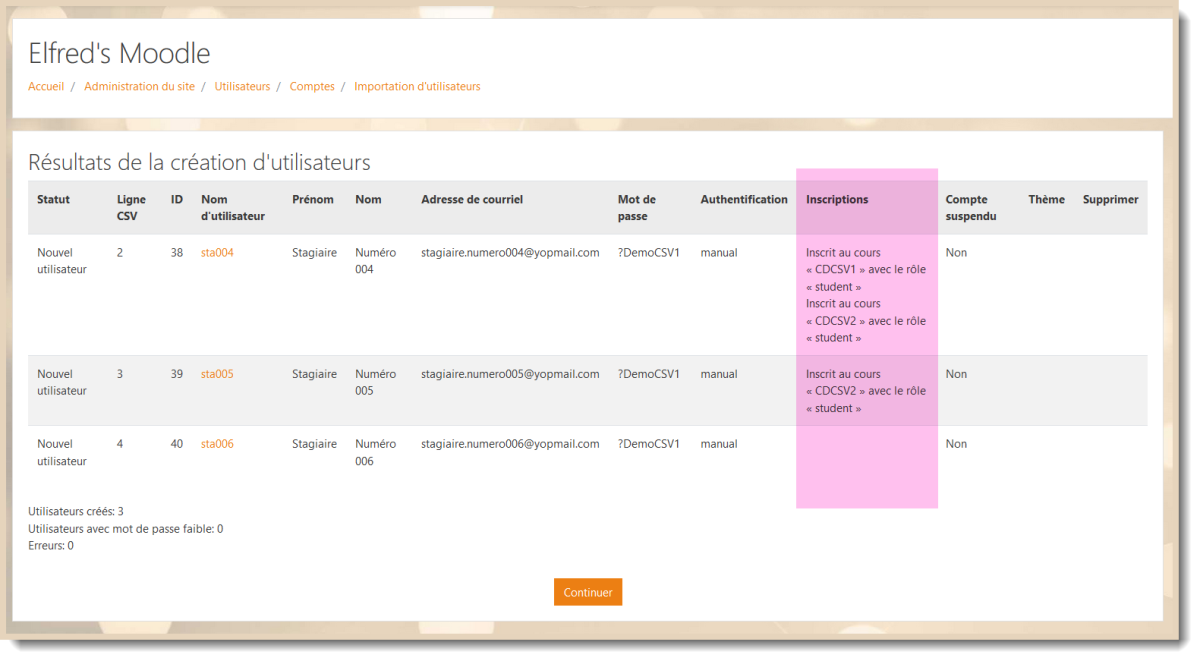This screenshot has height=661, width=1200.
Task: Click email stagiaire.numero005@yopmail.com
Action: click(510, 374)
